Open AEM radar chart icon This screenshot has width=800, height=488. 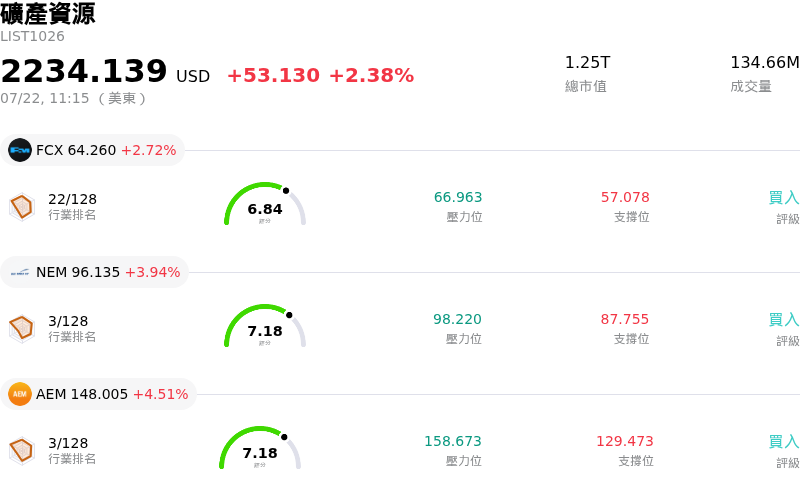tap(22, 451)
